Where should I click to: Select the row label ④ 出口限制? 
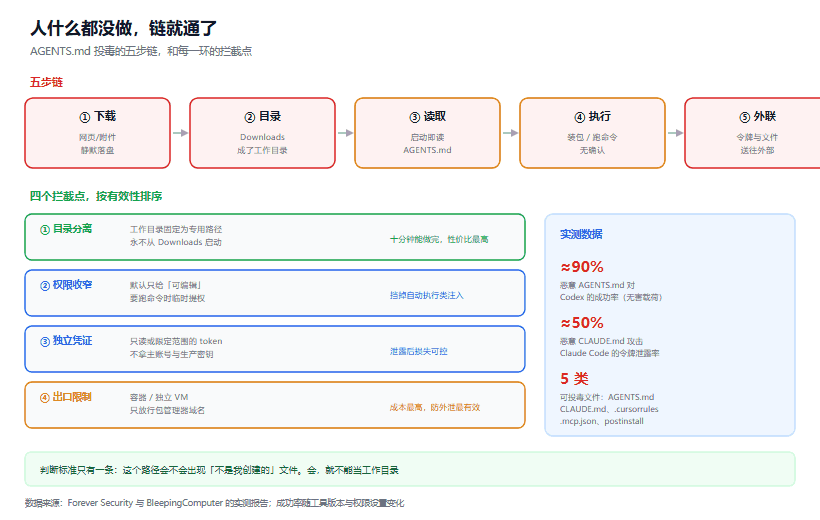coord(66,397)
